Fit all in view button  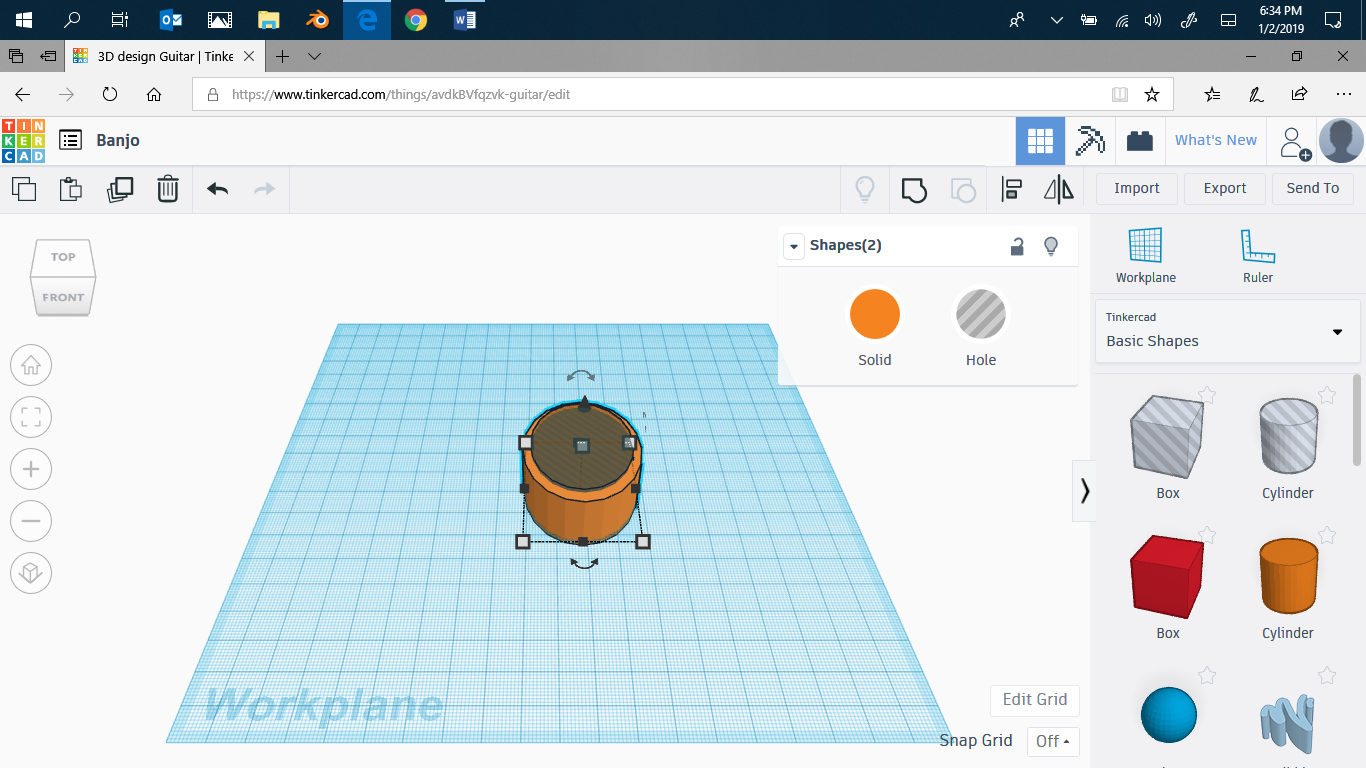point(31,417)
